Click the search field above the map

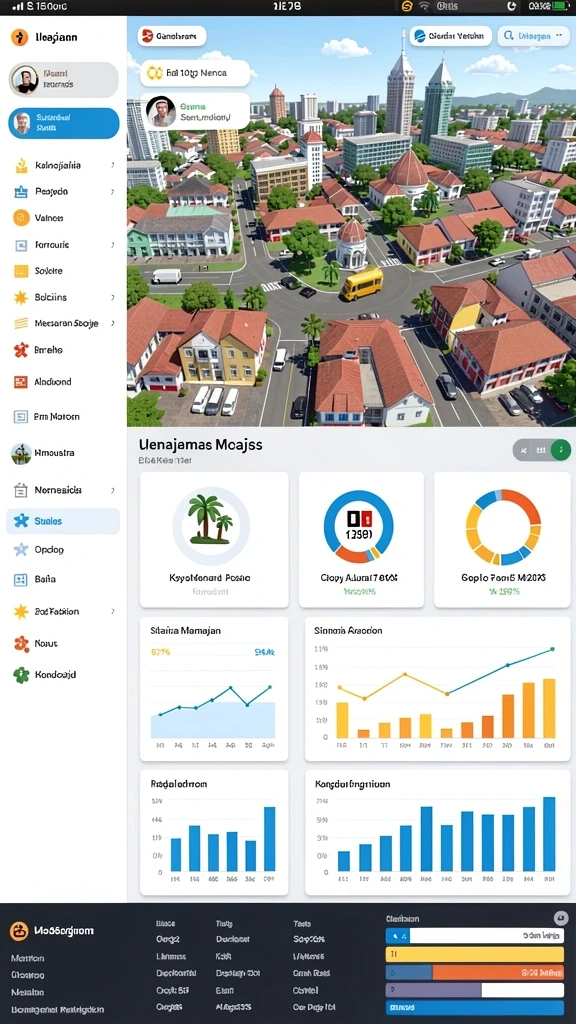[x=533, y=37]
